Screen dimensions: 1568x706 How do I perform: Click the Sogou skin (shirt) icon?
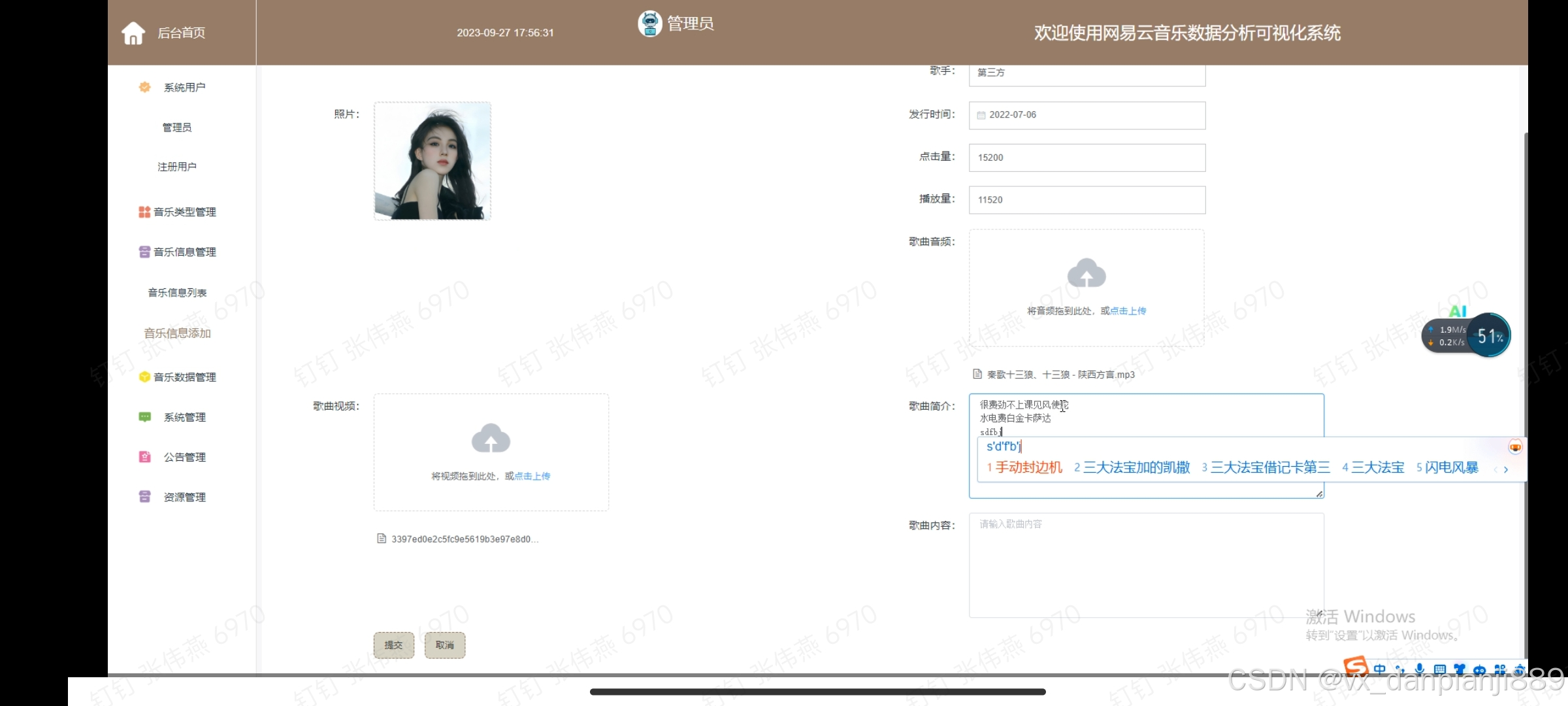[x=1460, y=669]
